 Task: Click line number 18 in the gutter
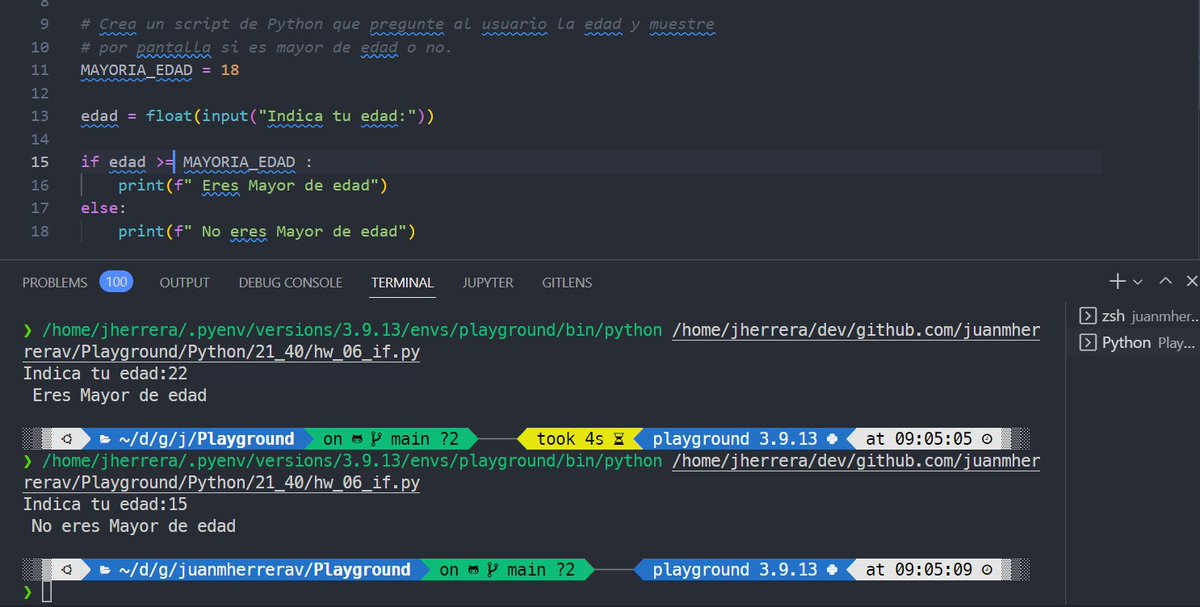pyautogui.click(x=40, y=231)
